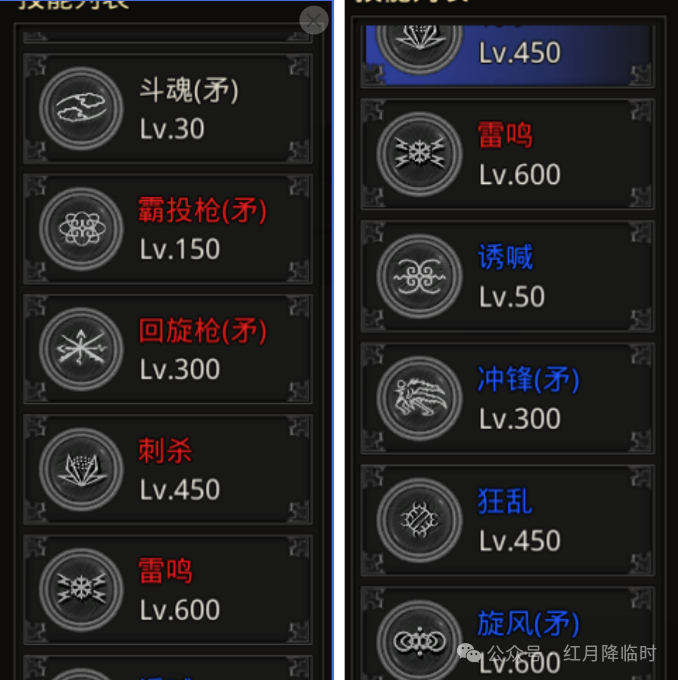Click the blue 冲锋(矛) skill name

[x=528, y=379]
